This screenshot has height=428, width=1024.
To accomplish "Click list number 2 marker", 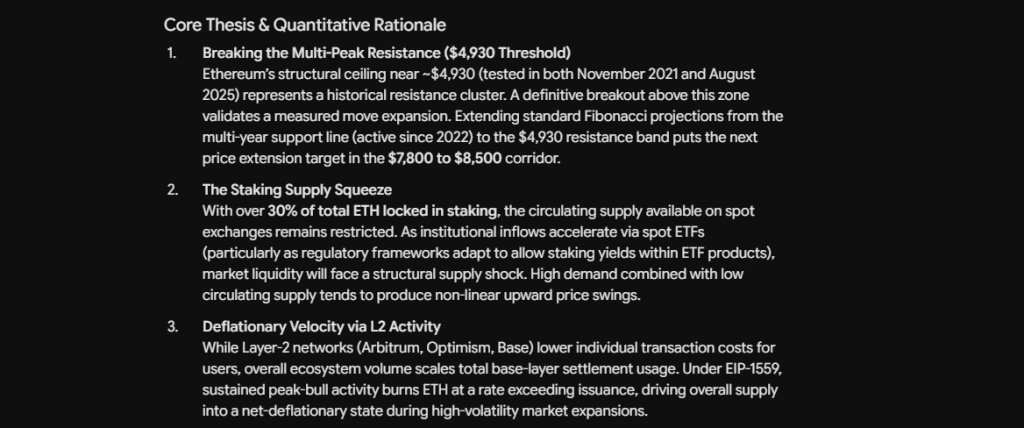I will (x=172, y=190).
